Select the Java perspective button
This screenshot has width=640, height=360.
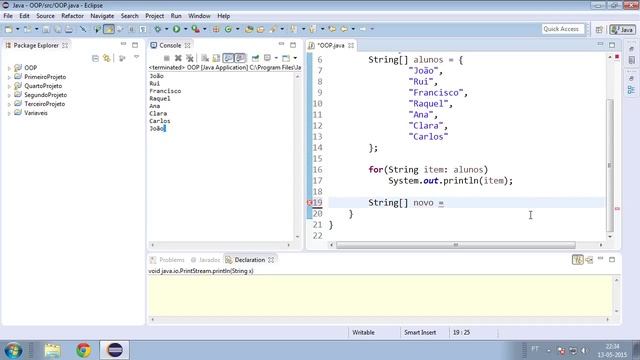tap(622, 29)
